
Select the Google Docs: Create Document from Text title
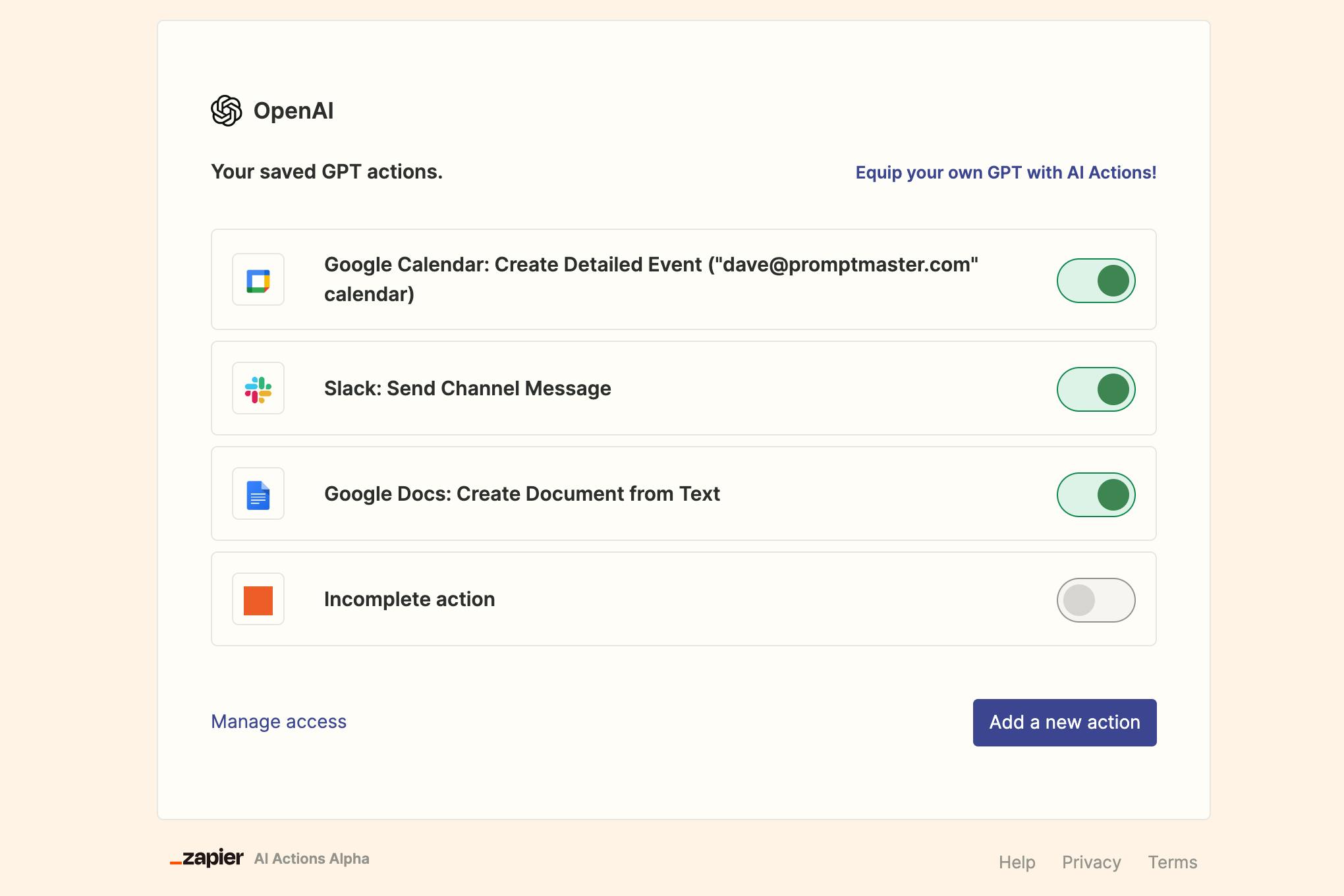pos(522,494)
